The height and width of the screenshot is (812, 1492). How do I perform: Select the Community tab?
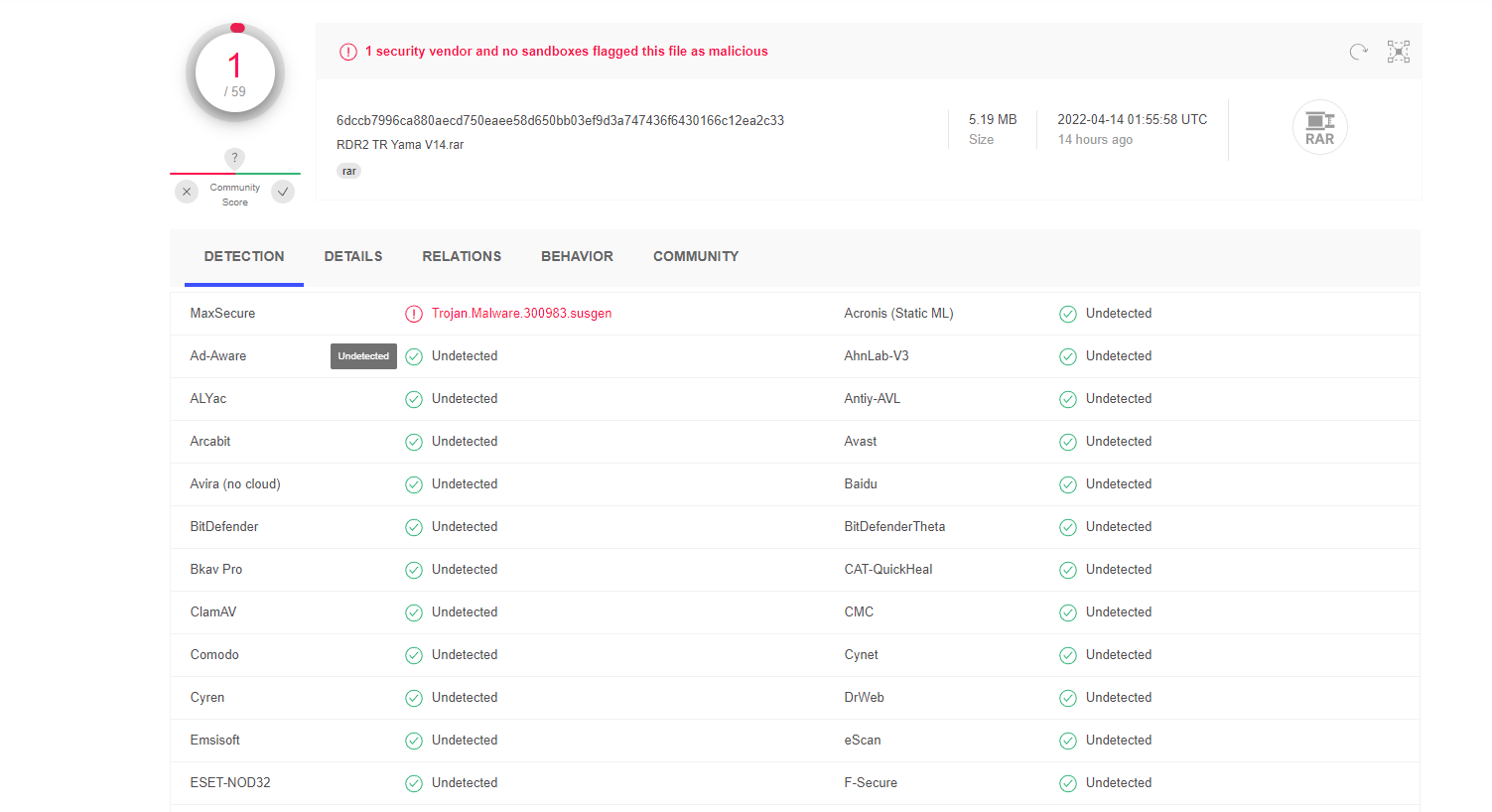(x=696, y=256)
